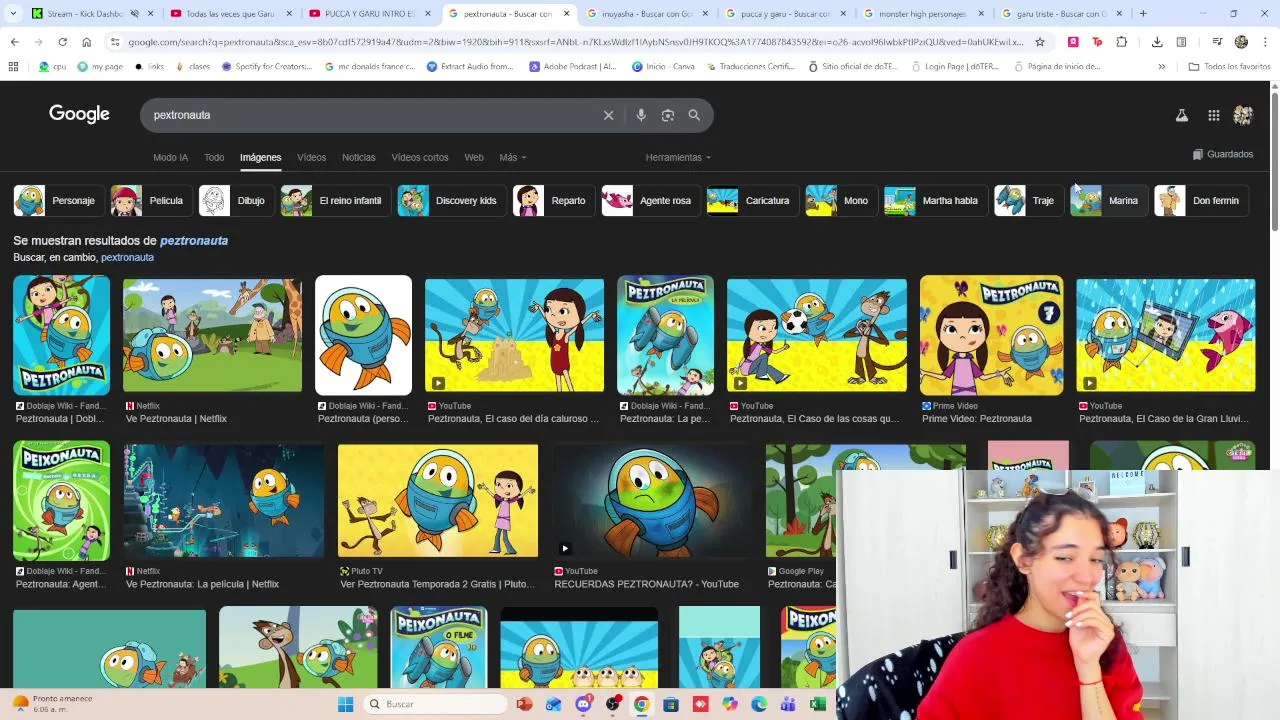Open Microsoft Teams from the taskbar
Screen dimensions: 1280x720
[788, 704]
